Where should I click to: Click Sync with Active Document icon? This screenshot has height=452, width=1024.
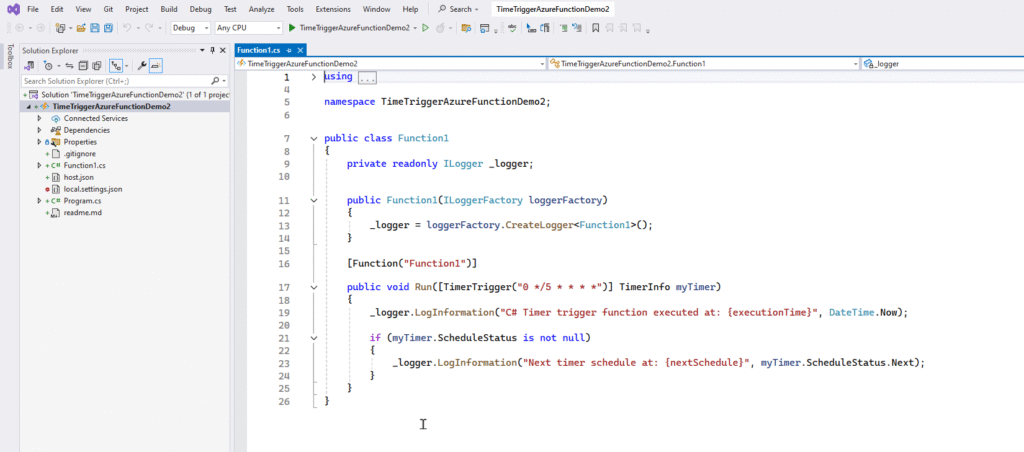[69, 66]
